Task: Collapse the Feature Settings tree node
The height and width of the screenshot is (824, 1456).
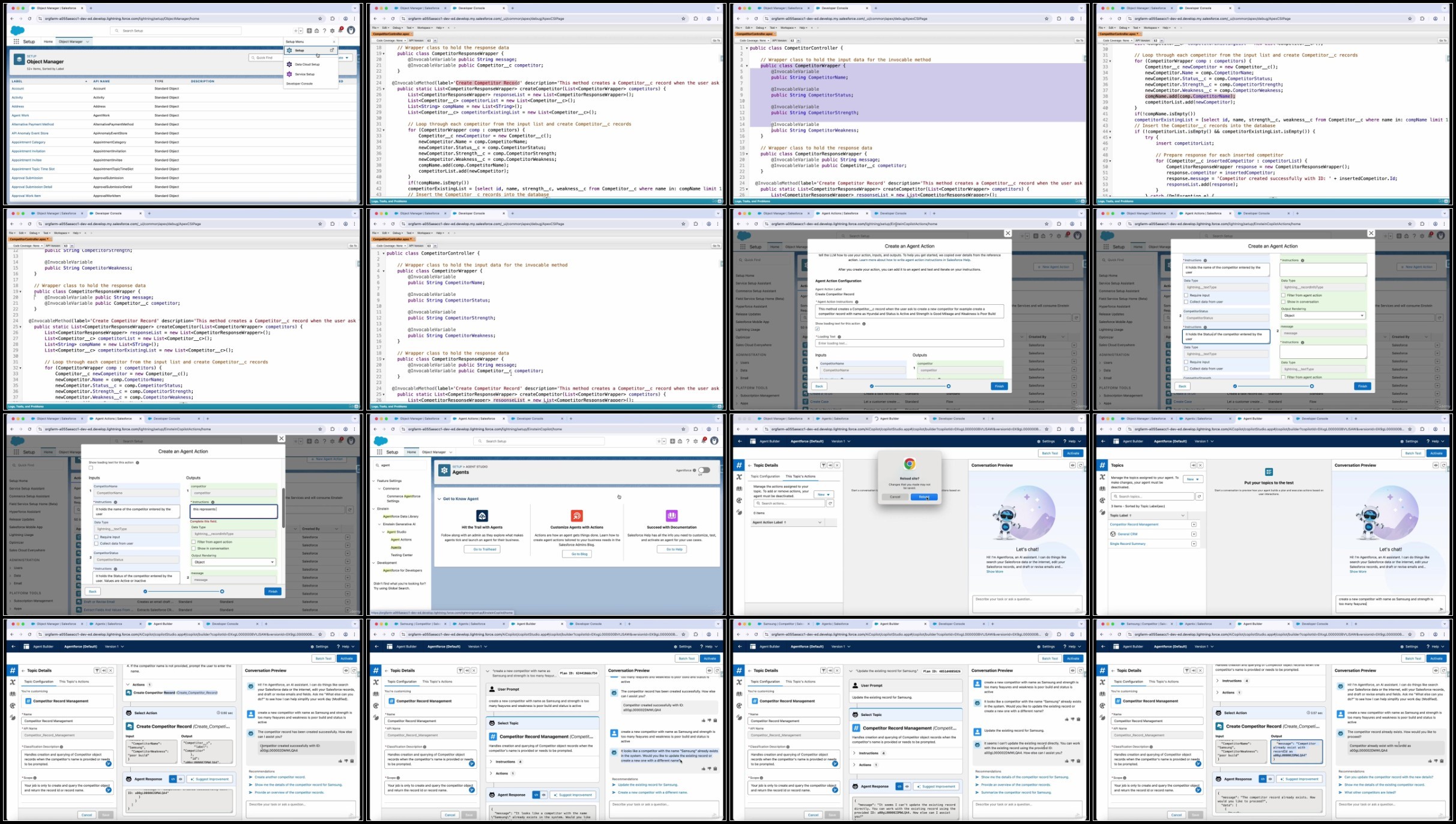Action: click(x=374, y=481)
